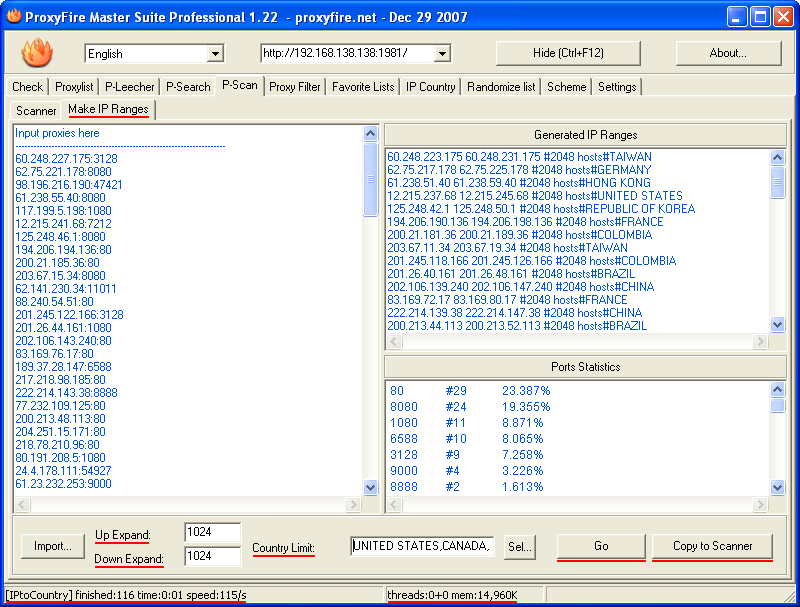Switch to the Scheme tab
The width and height of the screenshot is (800, 607).
coord(566,87)
